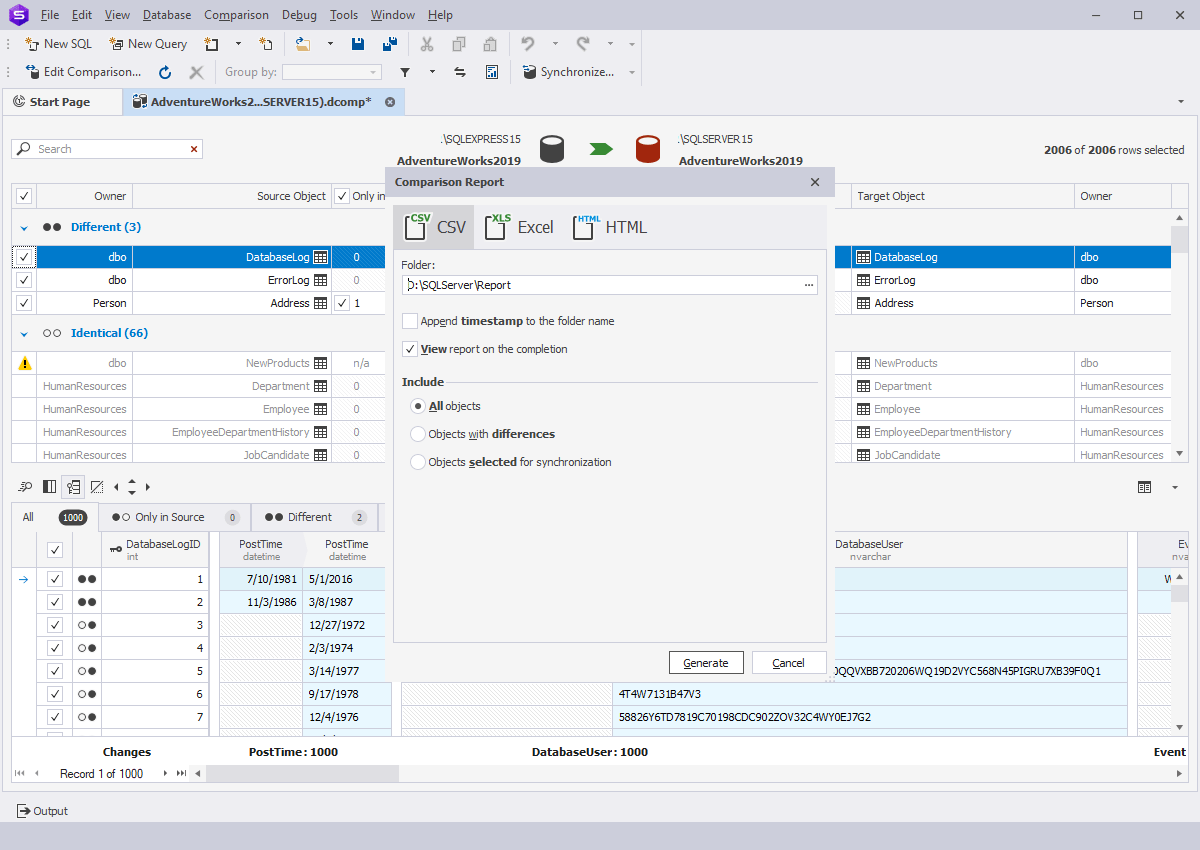Open the Tools menu
Screen dimensions: 1200x850
click(344, 15)
